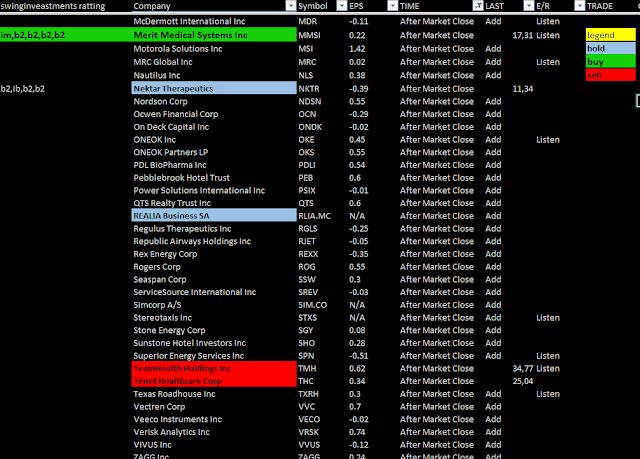Select the ServiceSource International Inc cell
Viewport: 640px width, 459px height.
(x=194, y=292)
